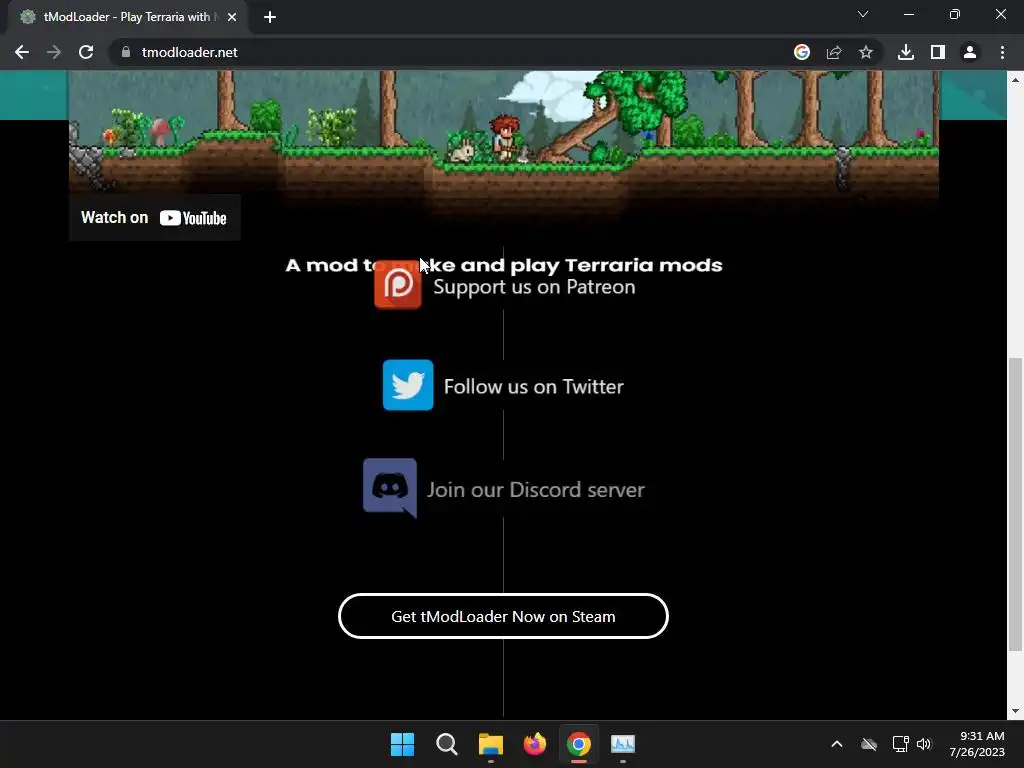Click Watch on YouTube overlay
This screenshot has height=768, width=1024.
coord(155,217)
